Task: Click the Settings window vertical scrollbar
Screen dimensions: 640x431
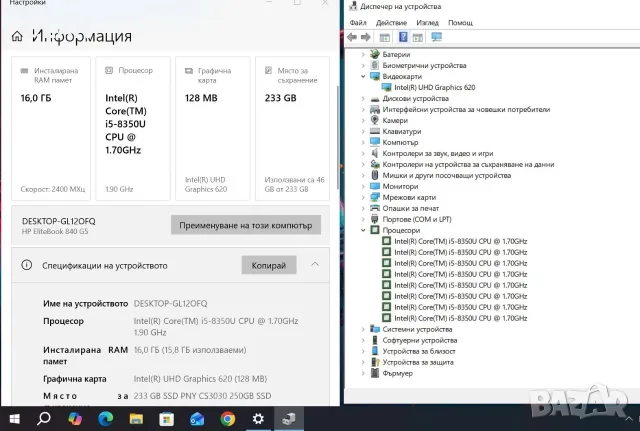Action: (x=337, y=137)
